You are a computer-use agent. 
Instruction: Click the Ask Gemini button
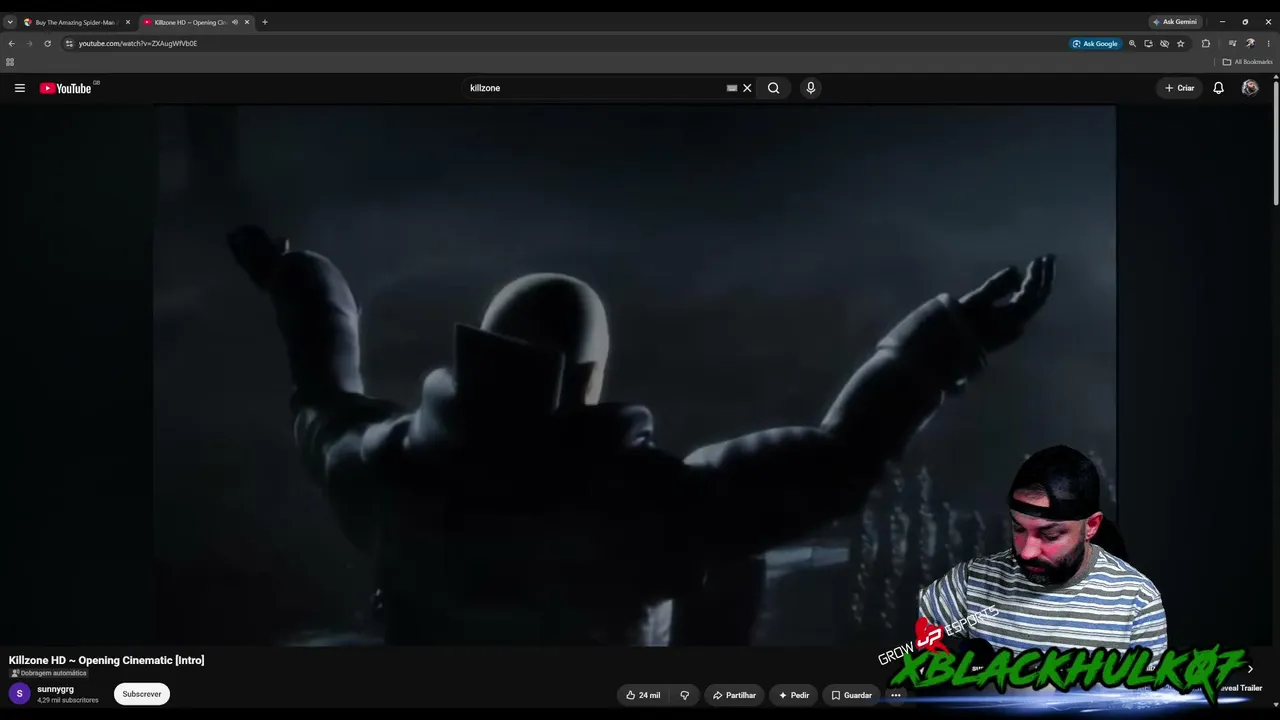1175,22
